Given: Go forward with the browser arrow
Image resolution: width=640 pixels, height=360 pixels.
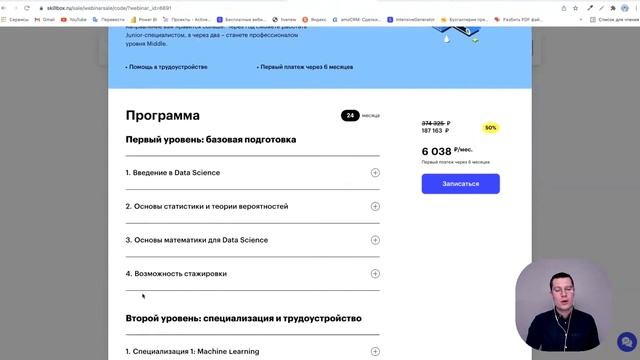Looking at the screenshot, I should 16,8.
